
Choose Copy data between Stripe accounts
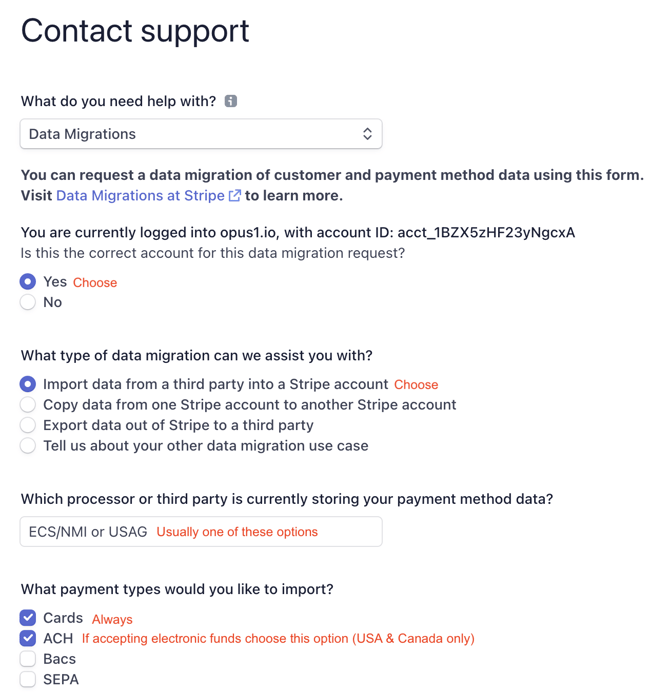coord(28,405)
